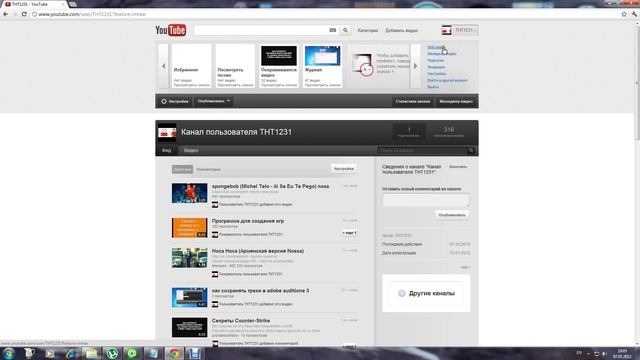
Task: Open Подписки in the account menu
Action: (x=436, y=60)
